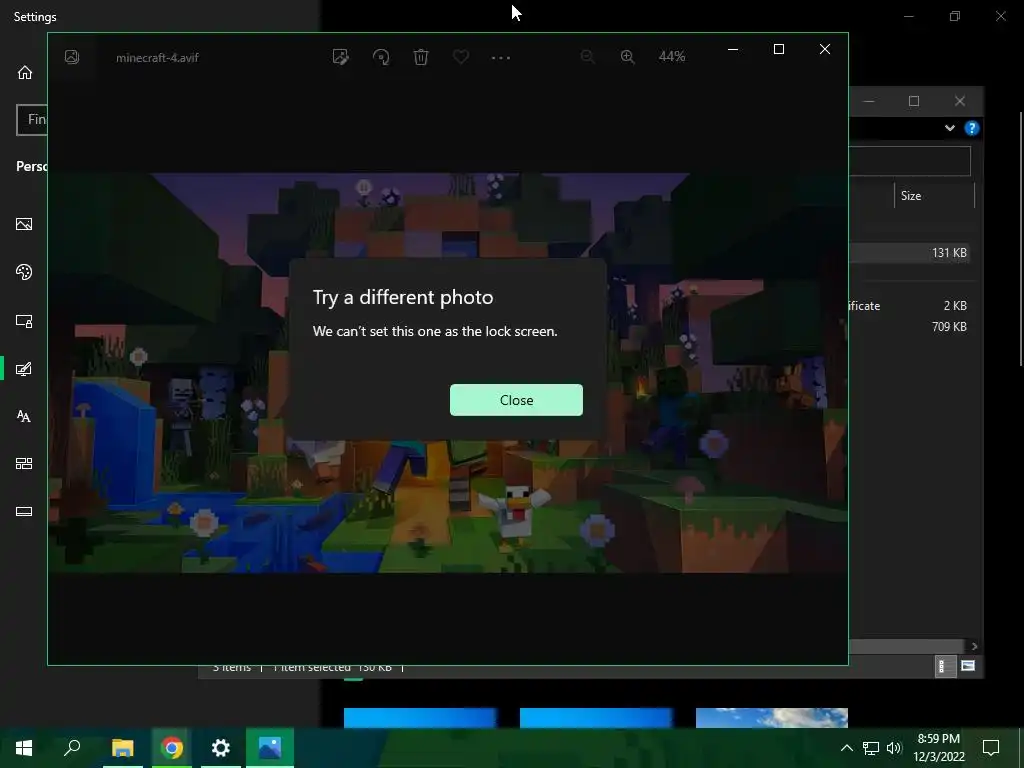Open the Action Center notifications
1024x768 pixels.
(991, 748)
